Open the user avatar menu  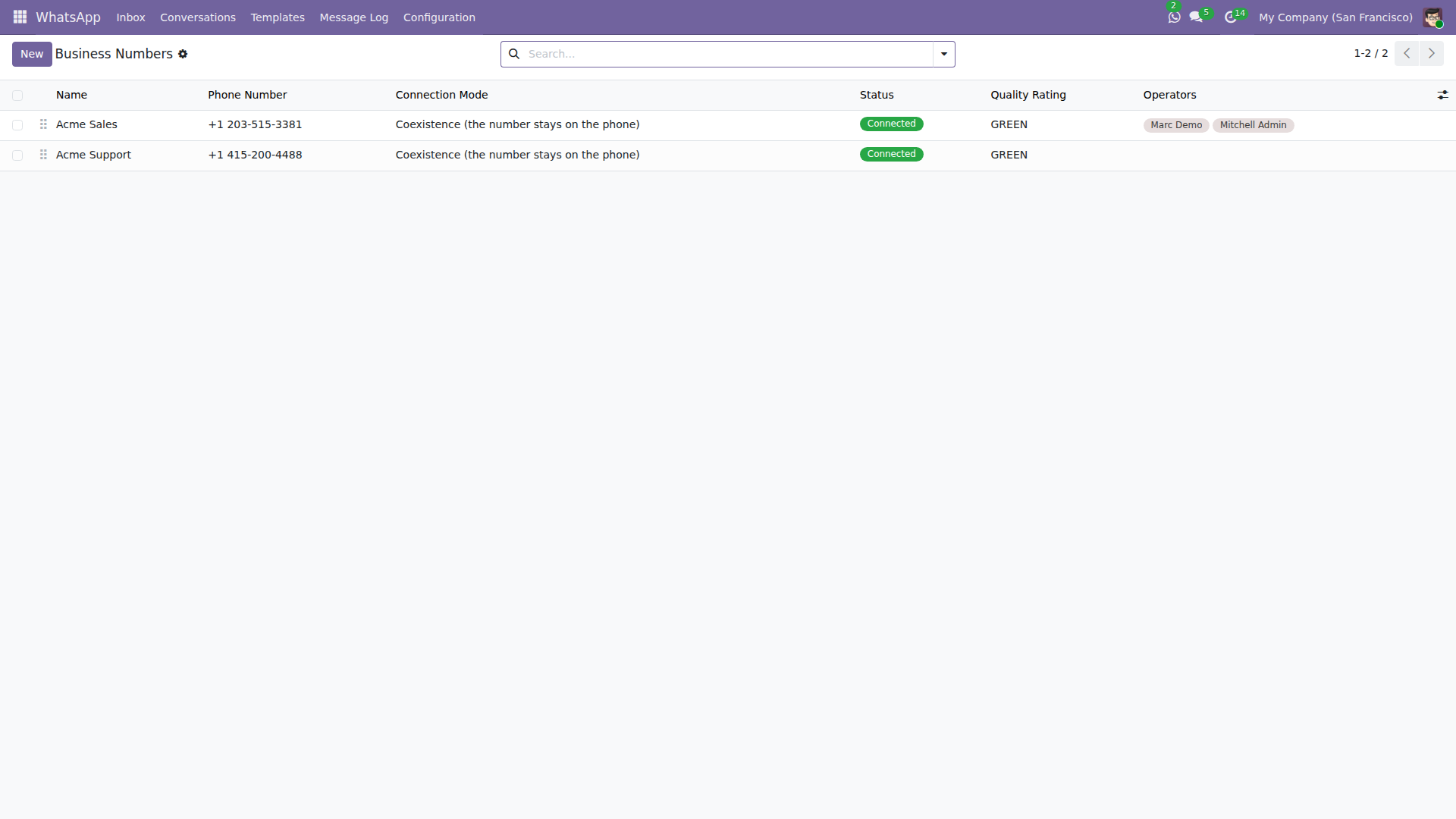(1432, 17)
